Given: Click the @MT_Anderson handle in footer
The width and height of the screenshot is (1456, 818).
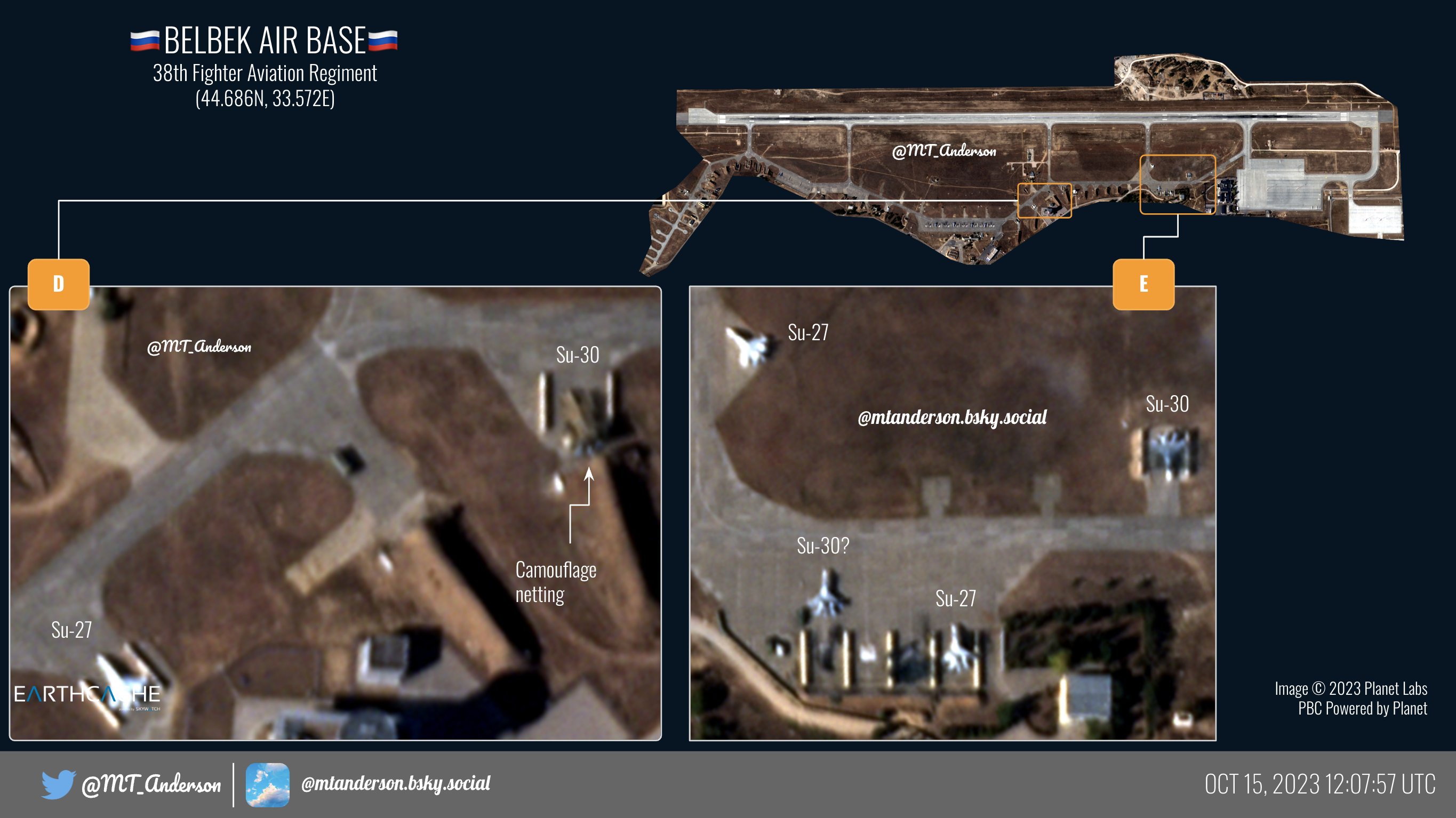Looking at the screenshot, I should click(x=151, y=784).
